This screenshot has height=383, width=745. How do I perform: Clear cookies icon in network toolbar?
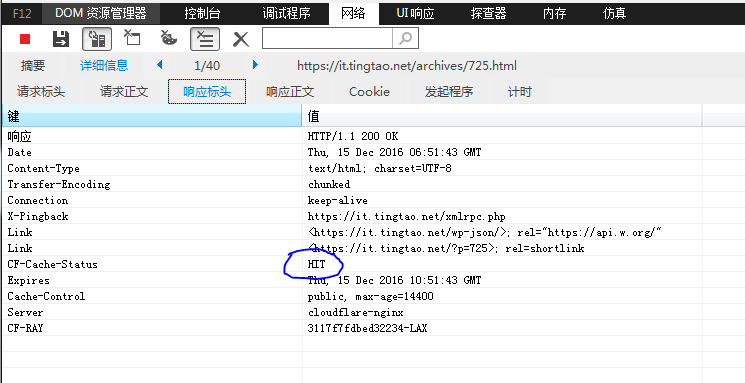(x=168, y=38)
